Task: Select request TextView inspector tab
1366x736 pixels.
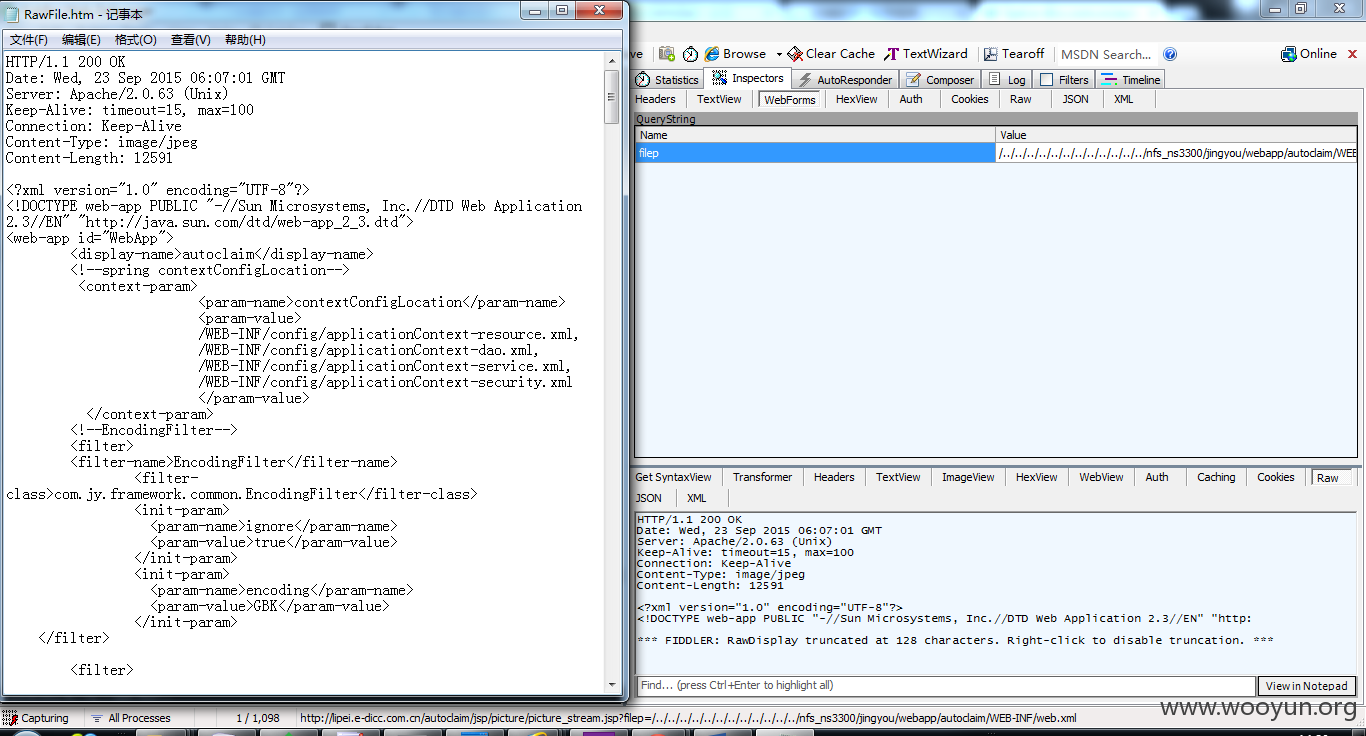Action: click(719, 99)
